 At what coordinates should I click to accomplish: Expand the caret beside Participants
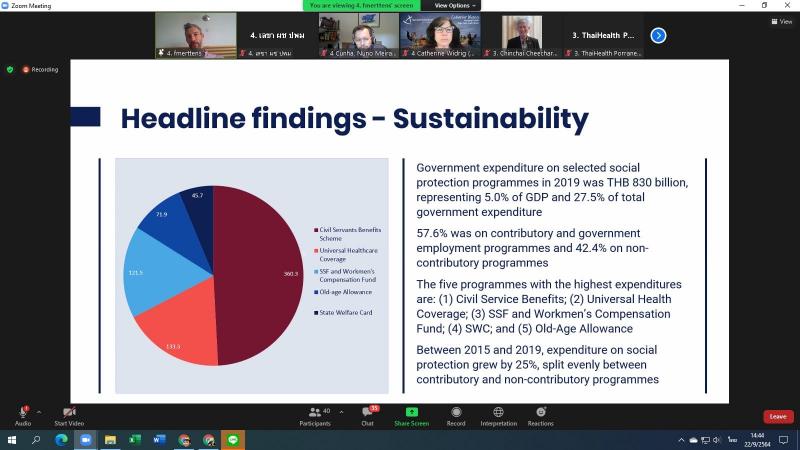pos(341,412)
